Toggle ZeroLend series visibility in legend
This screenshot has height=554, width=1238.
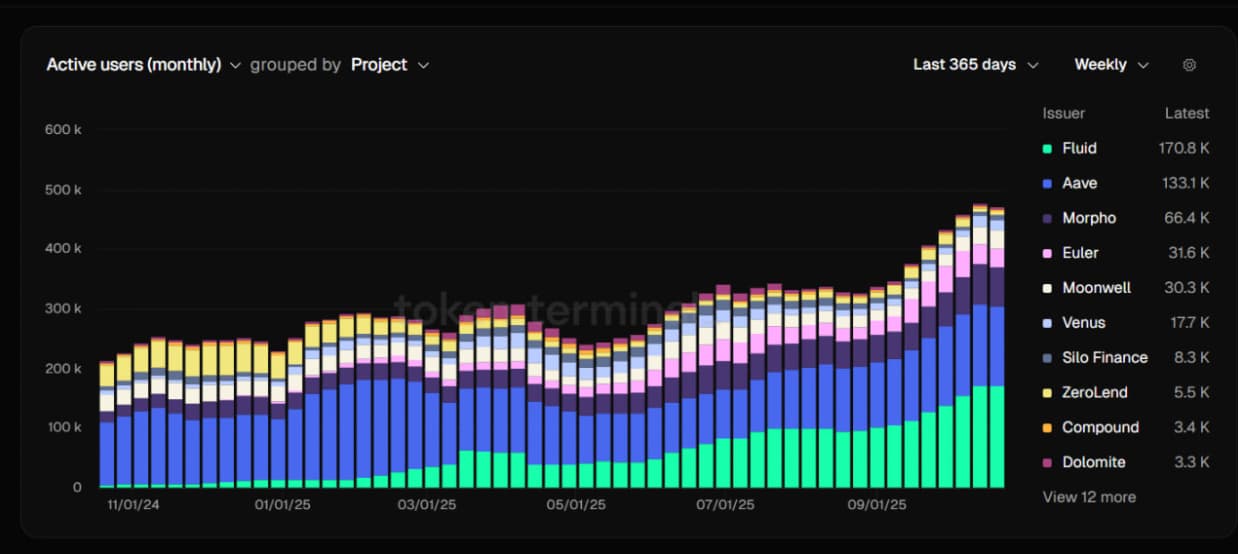pyautogui.click(x=1094, y=393)
